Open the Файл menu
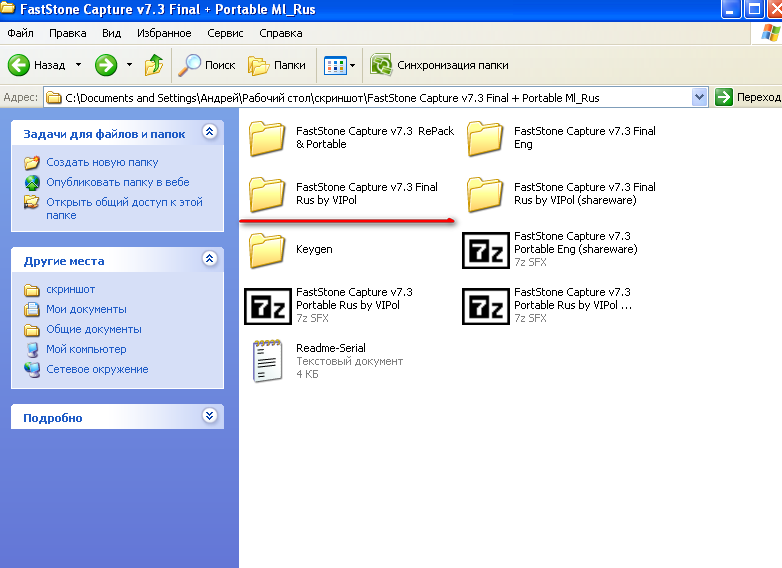 pyautogui.click(x=20, y=33)
